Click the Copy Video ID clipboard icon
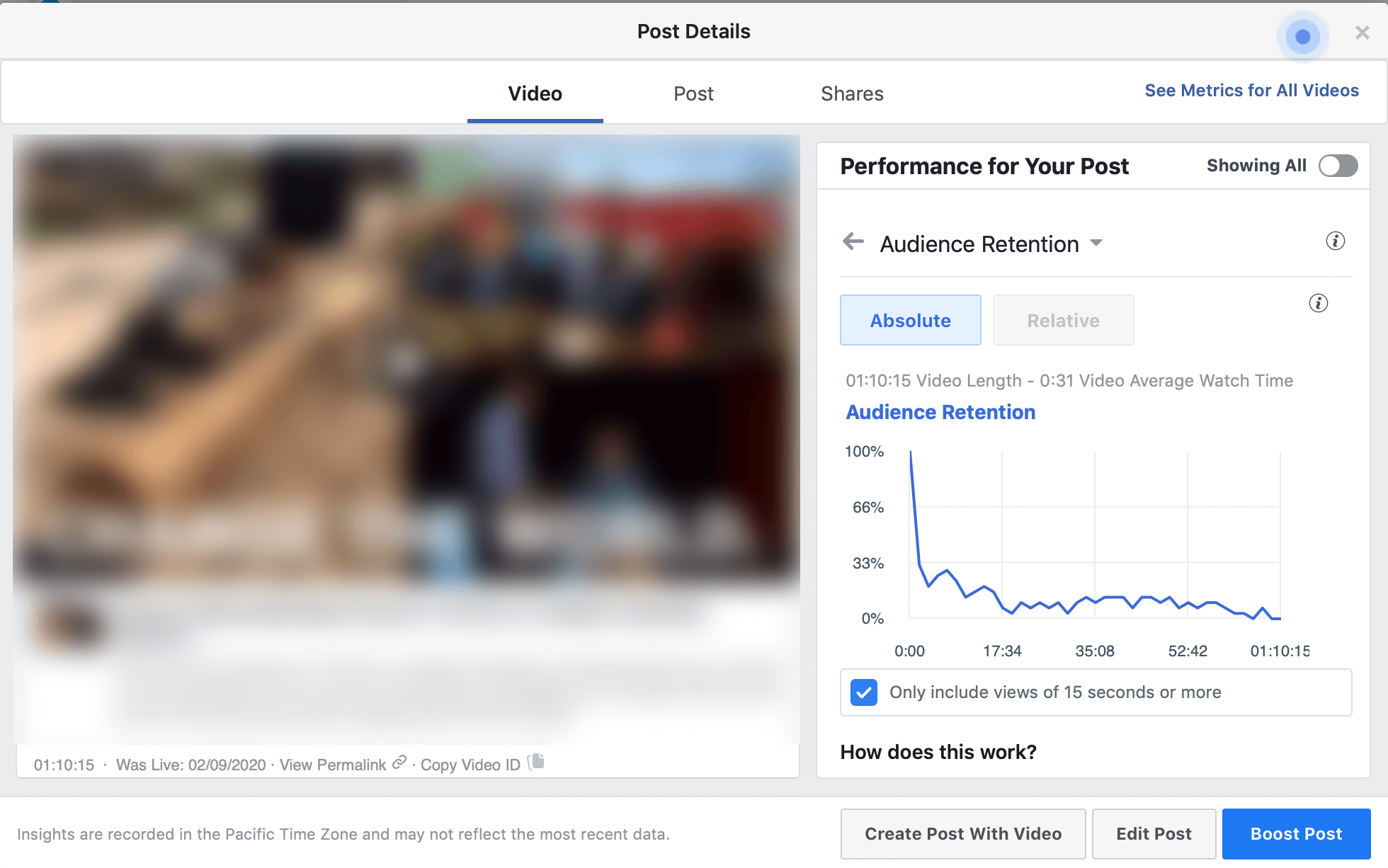 click(537, 760)
